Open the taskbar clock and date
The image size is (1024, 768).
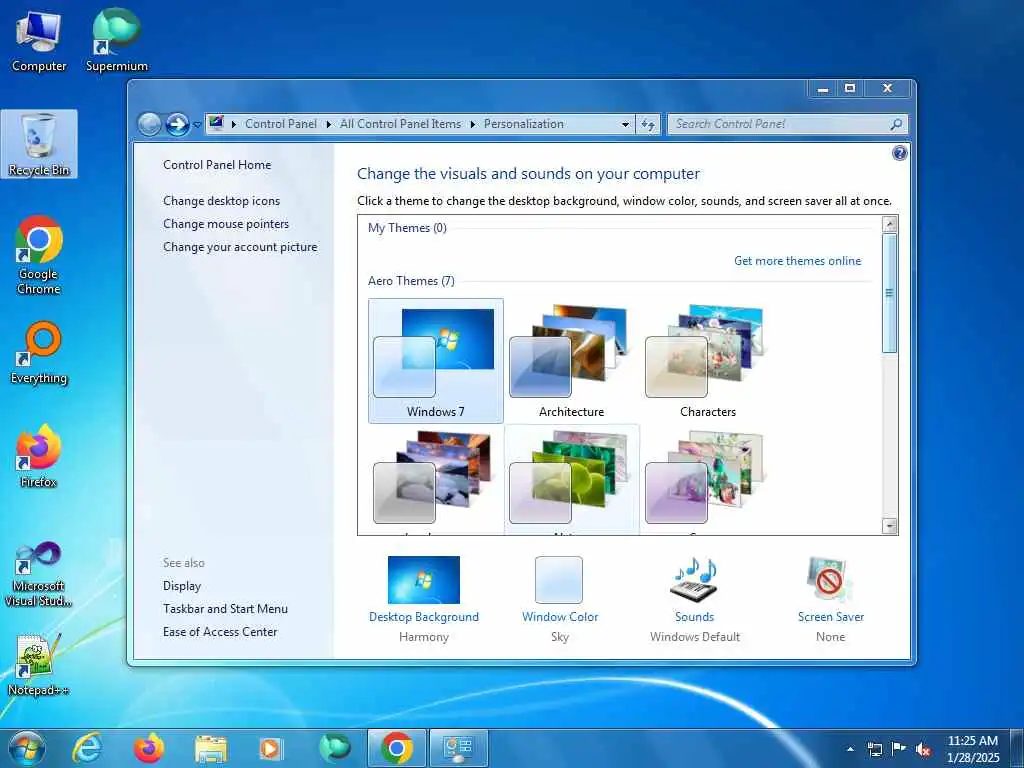pyautogui.click(x=973, y=749)
